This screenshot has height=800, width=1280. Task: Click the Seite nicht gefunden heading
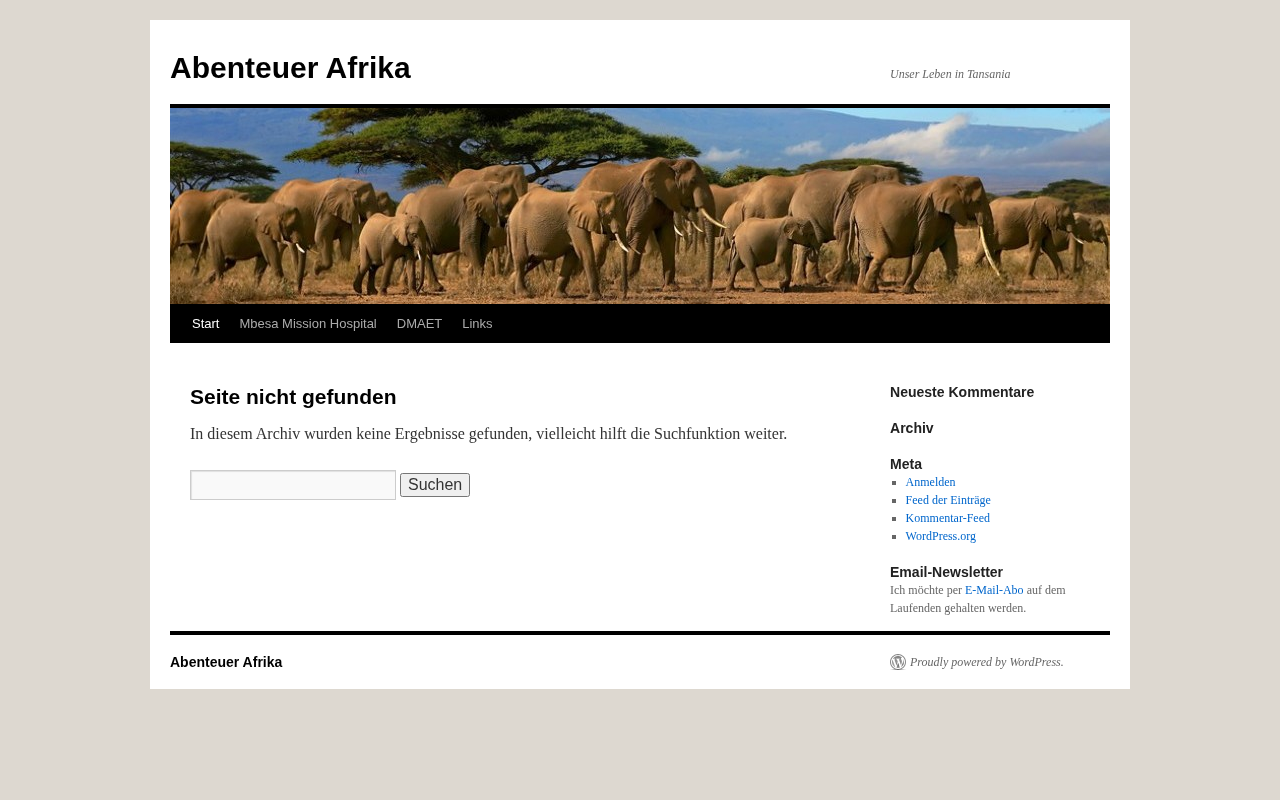[293, 397]
